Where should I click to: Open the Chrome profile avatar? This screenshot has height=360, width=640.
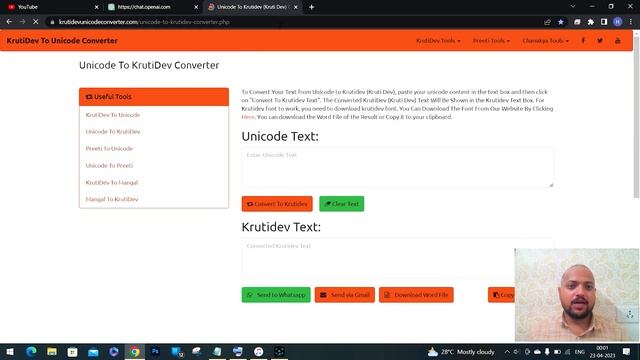click(x=618, y=22)
